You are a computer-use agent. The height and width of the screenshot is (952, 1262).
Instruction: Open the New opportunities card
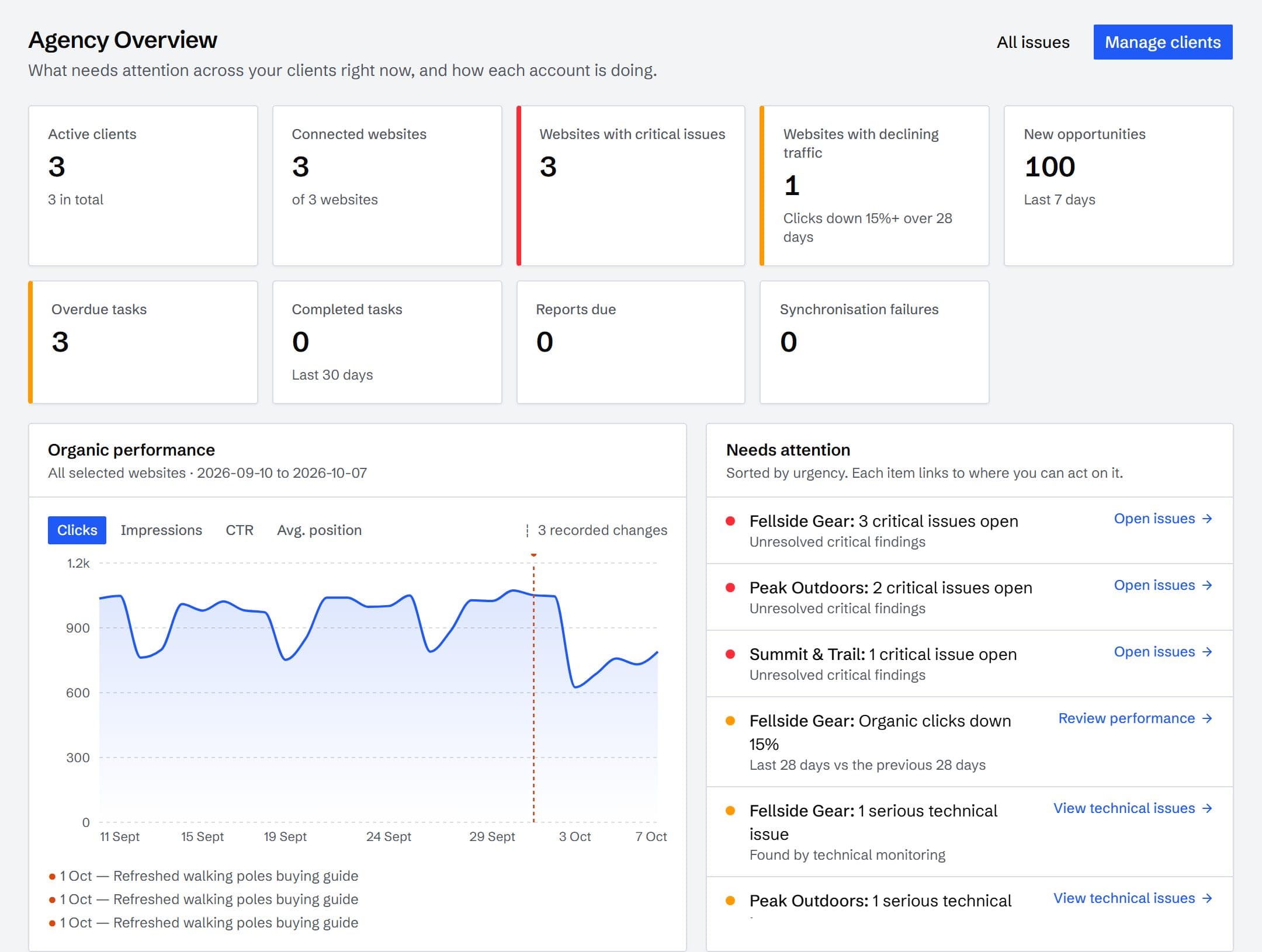point(1119,186)
